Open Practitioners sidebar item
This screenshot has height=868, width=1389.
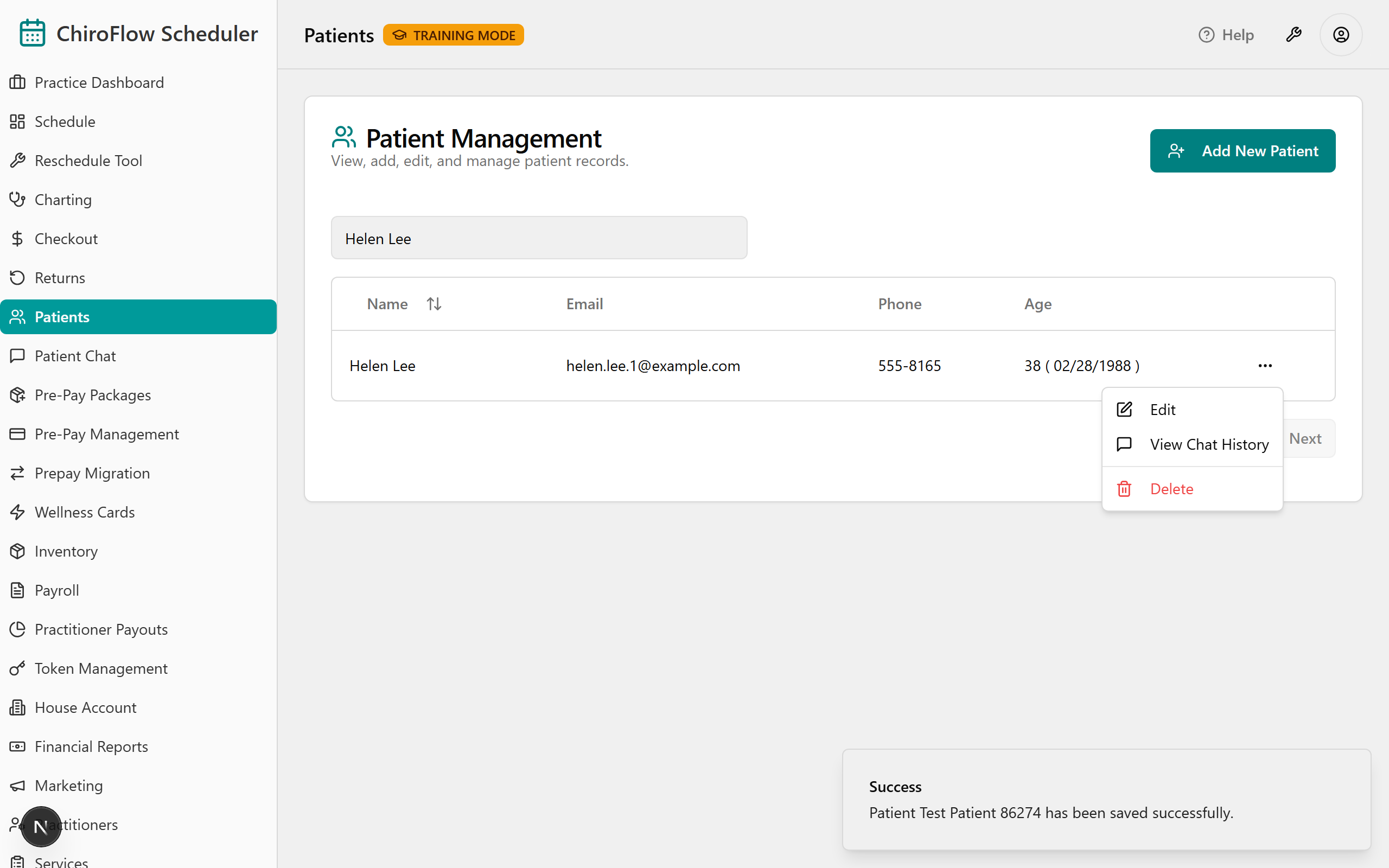click(x=138, y=825)
